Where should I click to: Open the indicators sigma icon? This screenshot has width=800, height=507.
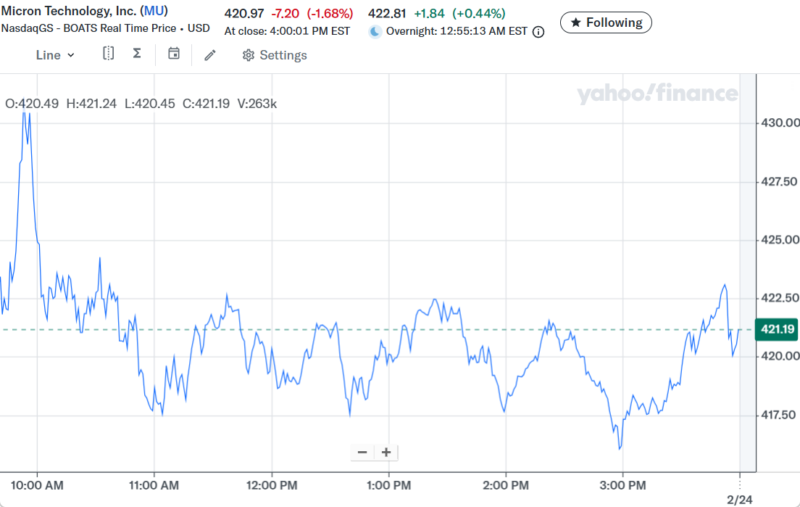click(x=137, y=55)
